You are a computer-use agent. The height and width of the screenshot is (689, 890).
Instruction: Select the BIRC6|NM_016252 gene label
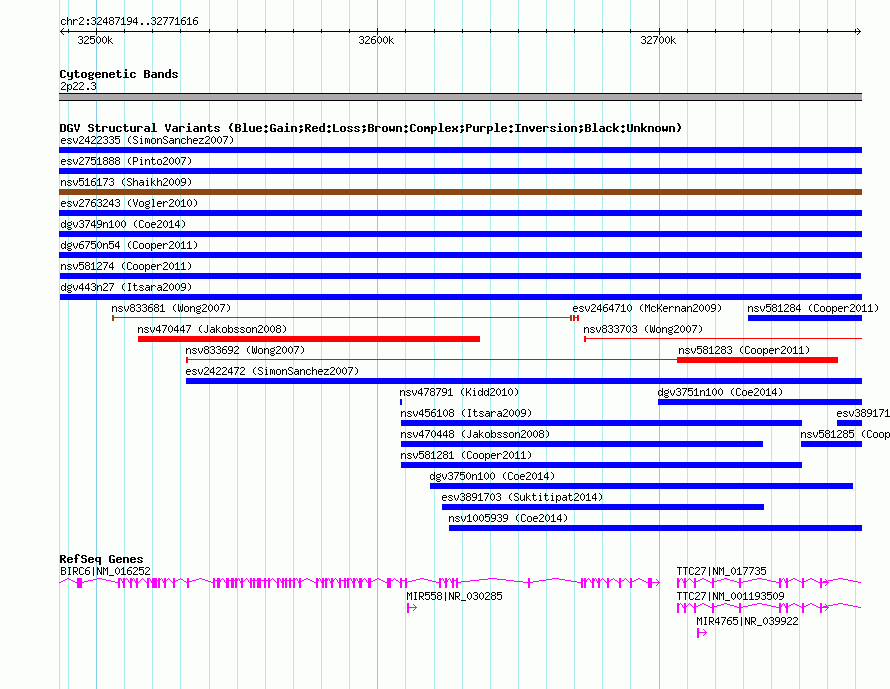click(105, 572)
